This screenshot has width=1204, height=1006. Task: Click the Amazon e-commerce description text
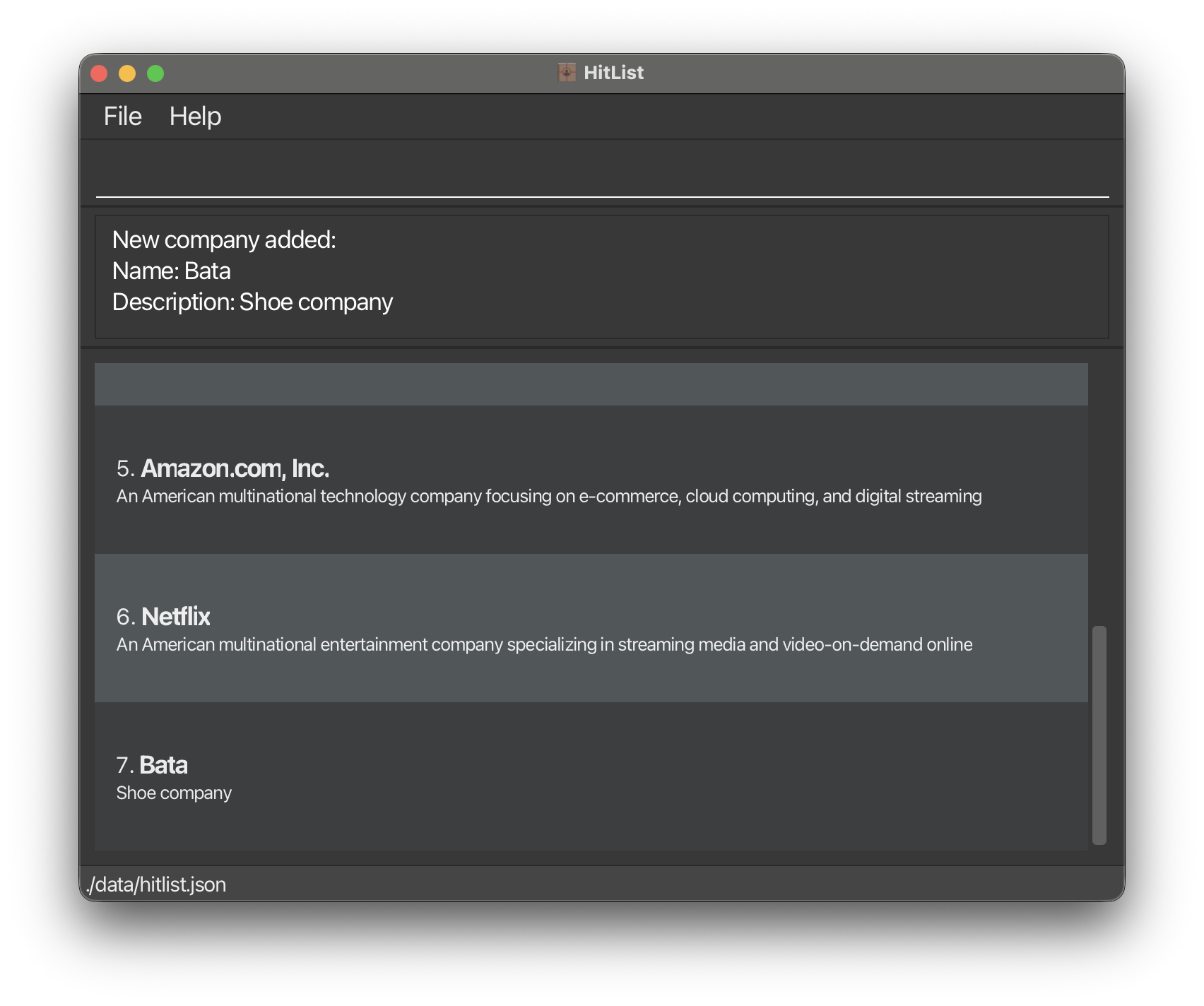click(549, 497)
